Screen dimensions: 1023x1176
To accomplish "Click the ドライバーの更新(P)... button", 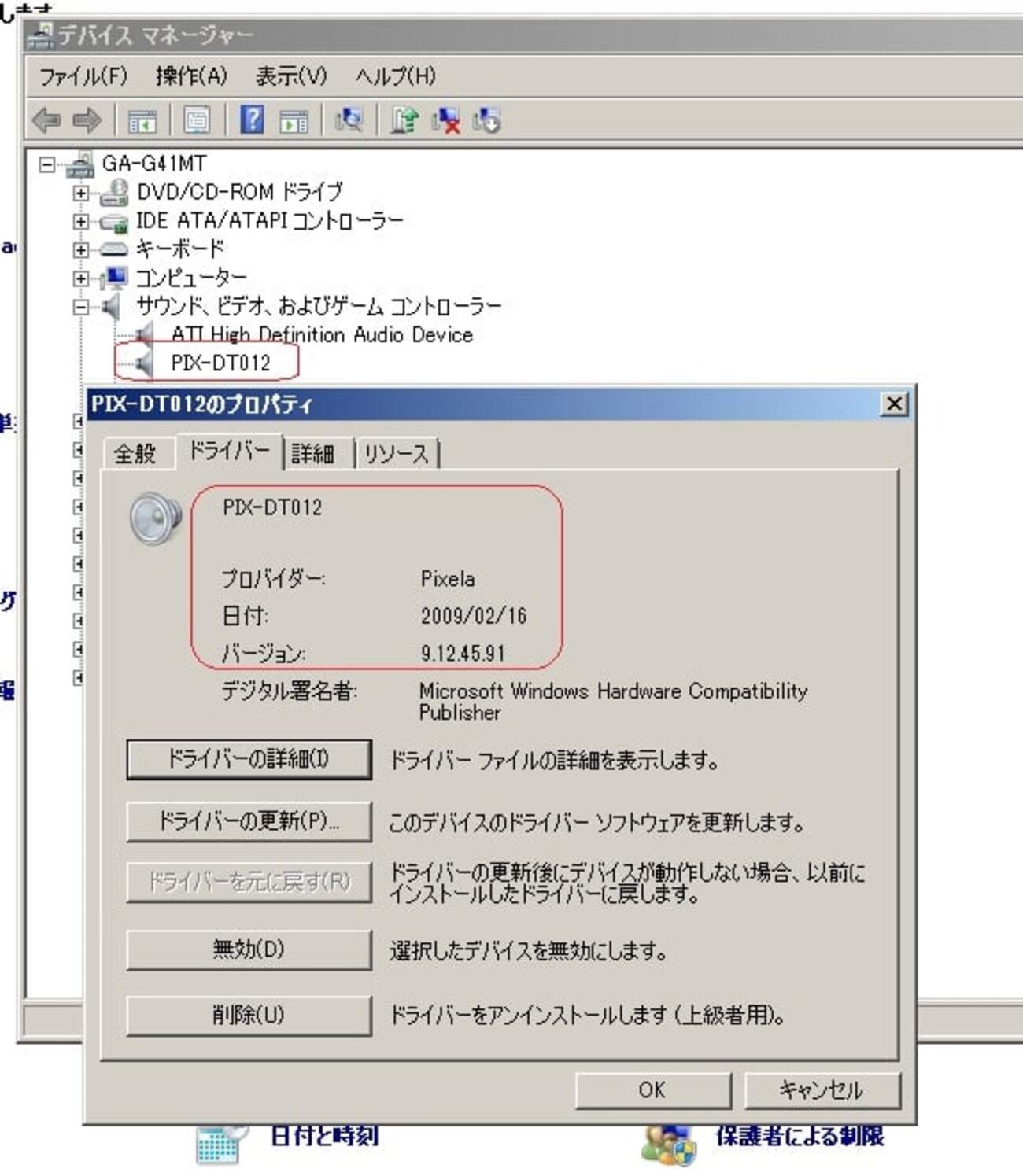I will point(249,821).
